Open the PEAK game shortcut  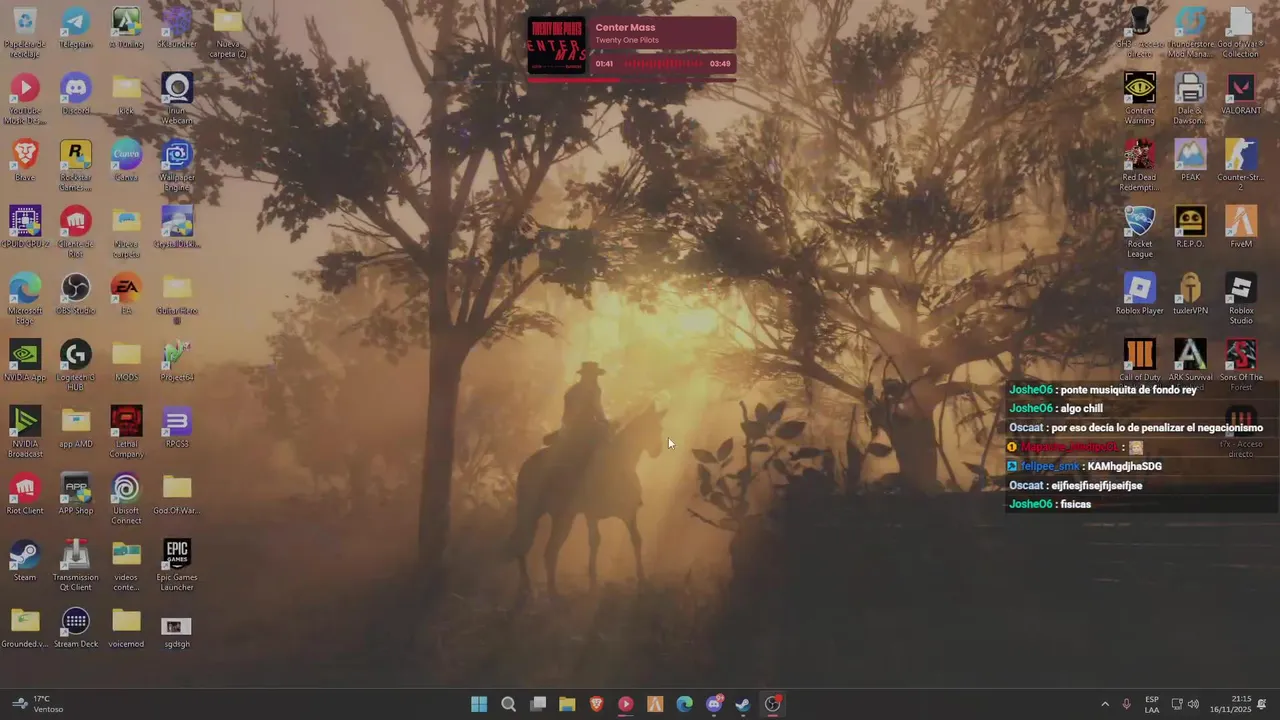[1190, 161]
